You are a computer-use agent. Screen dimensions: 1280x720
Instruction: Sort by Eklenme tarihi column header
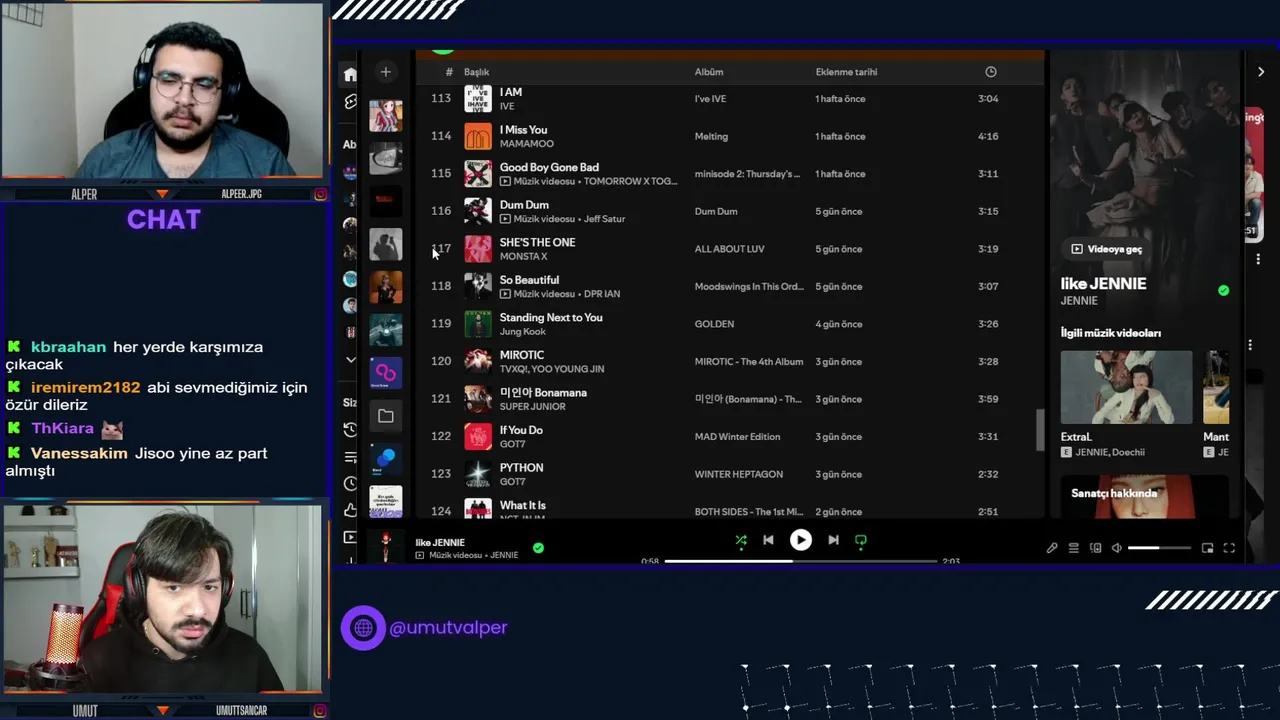[x=846, y=72]
